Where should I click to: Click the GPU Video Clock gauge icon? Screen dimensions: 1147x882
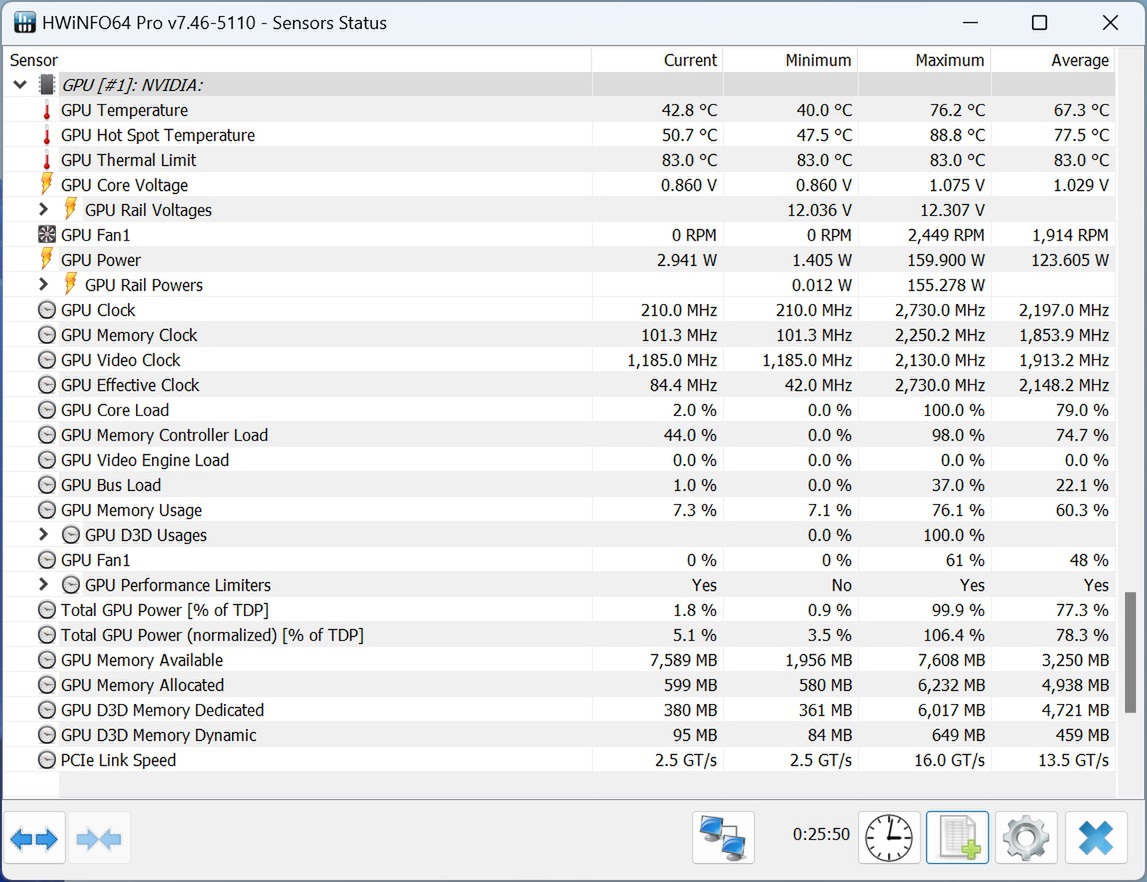47,360
